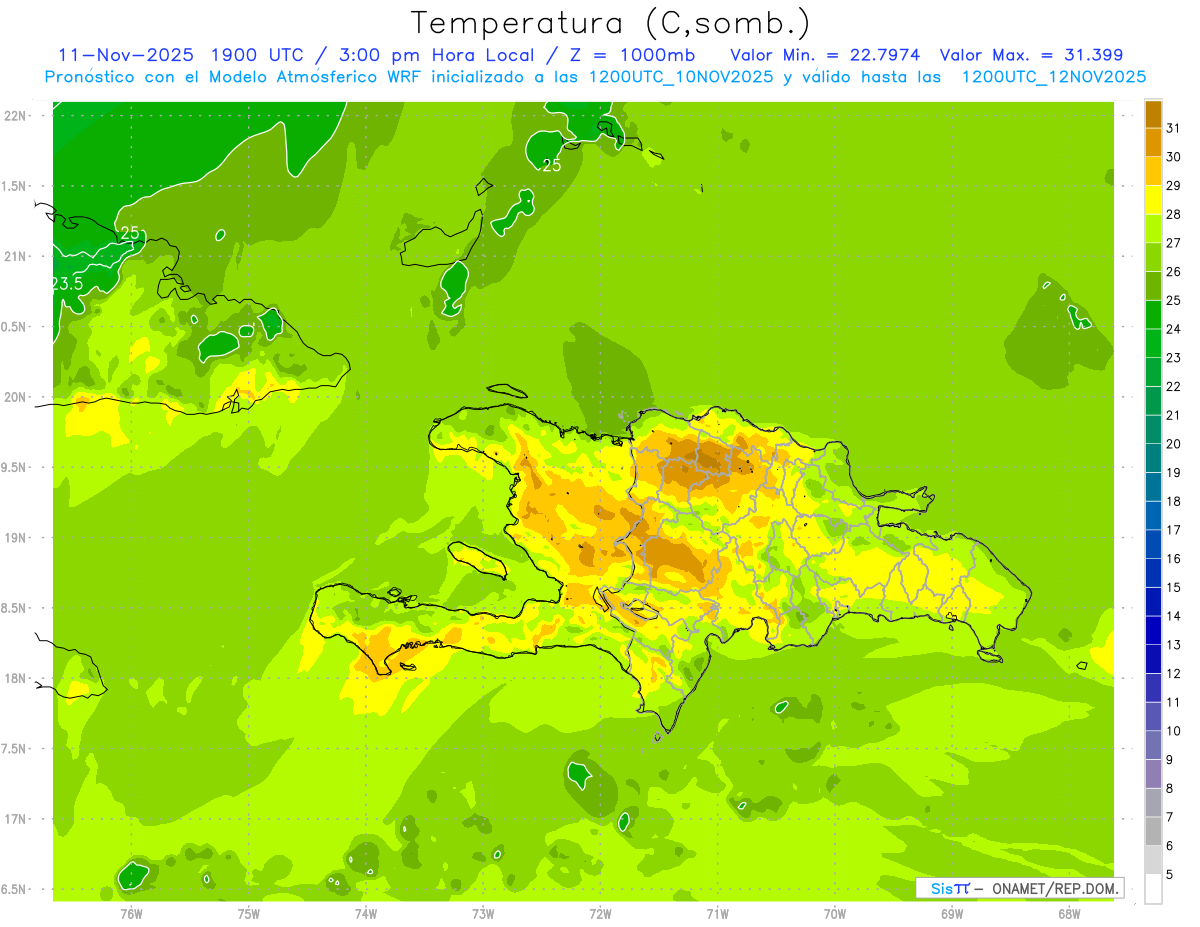Click the "Valor Min. = 22.7974" value
This screenshot has height=927, width=1200.
825,54
